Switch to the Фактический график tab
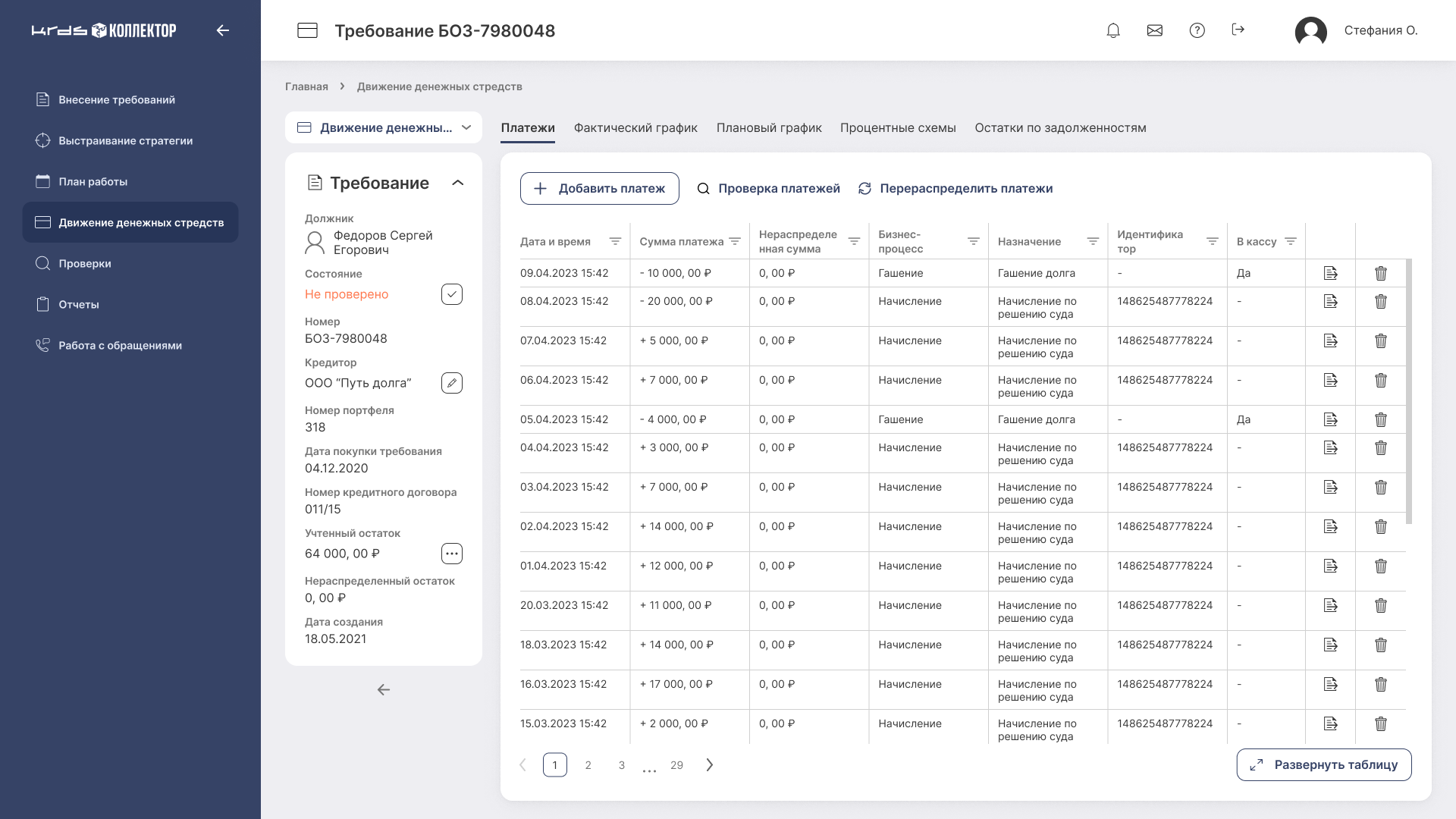1456x819 pixels. tap(635, 127)
